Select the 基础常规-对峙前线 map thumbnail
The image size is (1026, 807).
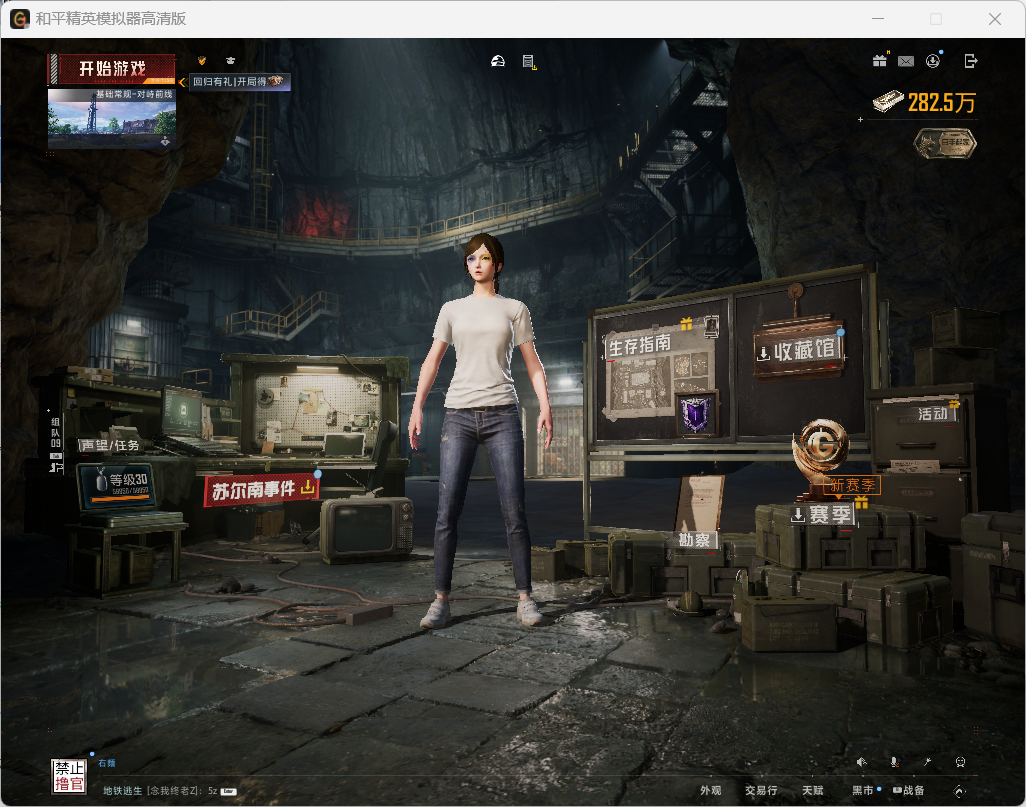[112, 118]
